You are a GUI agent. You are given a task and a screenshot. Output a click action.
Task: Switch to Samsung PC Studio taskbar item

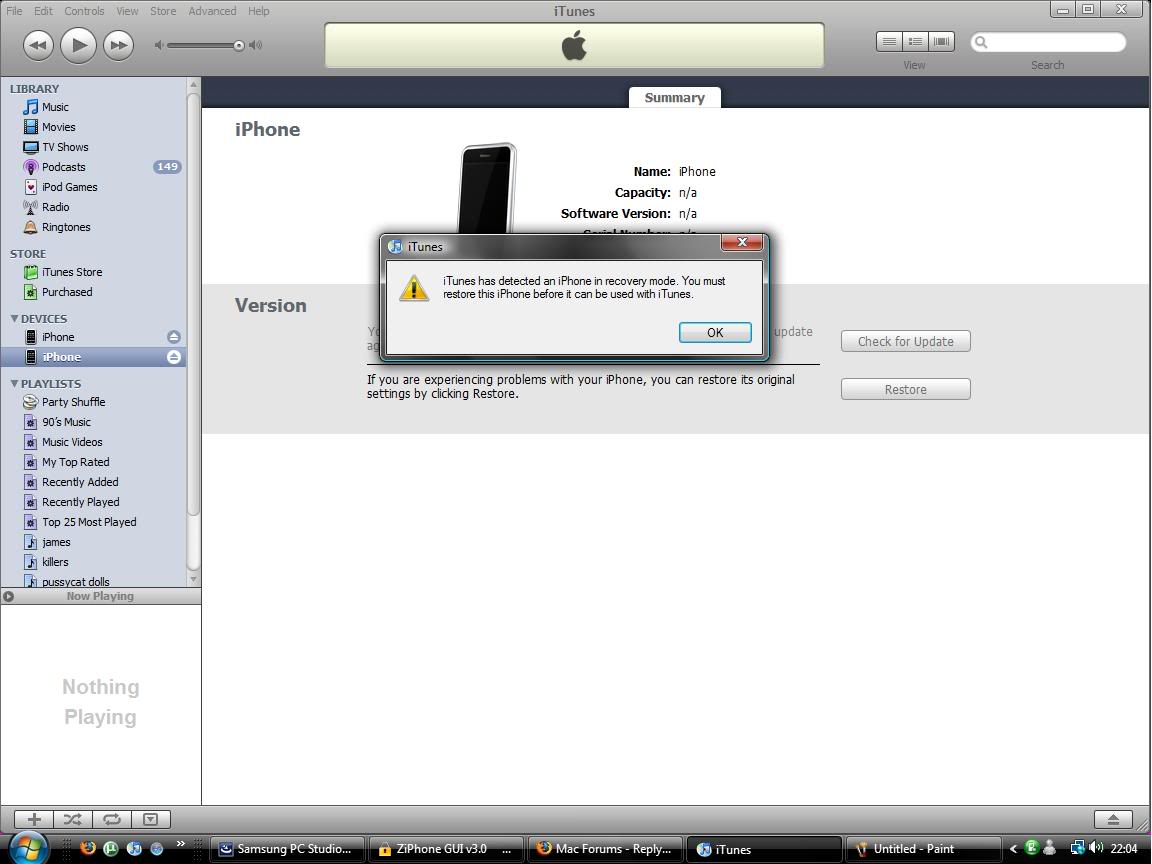[288, 849]
